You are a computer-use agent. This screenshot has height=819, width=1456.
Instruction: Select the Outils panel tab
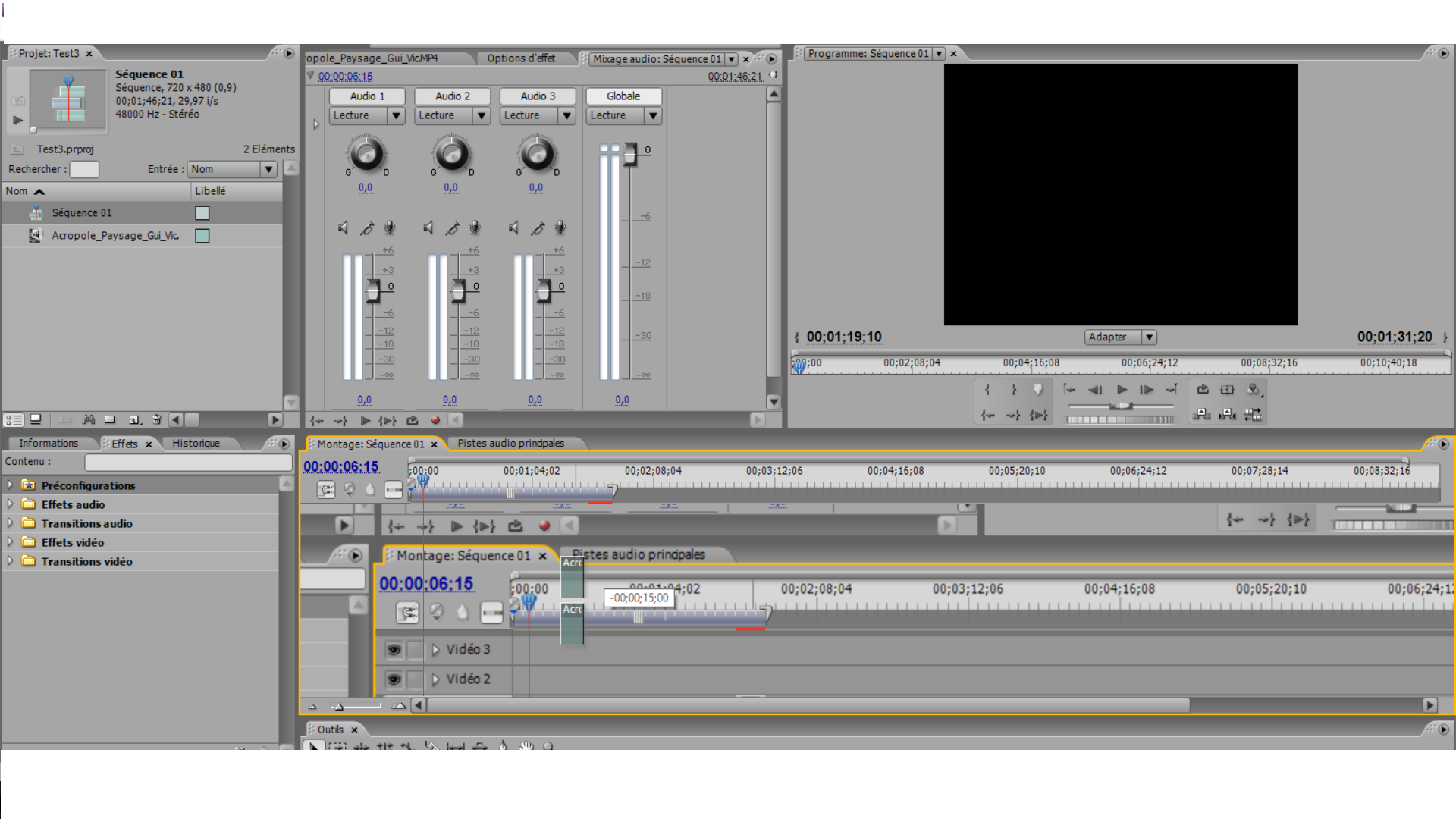click(x=331, y=730)
